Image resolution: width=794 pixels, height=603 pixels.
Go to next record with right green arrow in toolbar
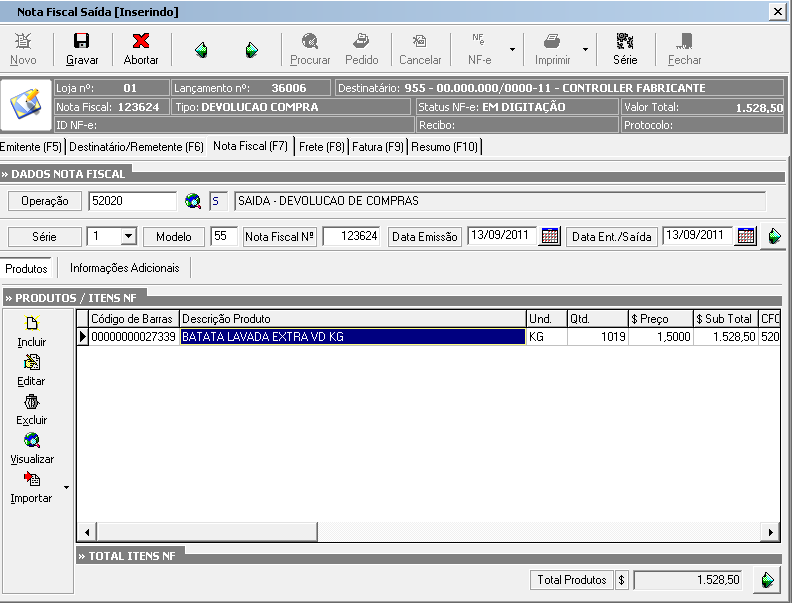252,50
